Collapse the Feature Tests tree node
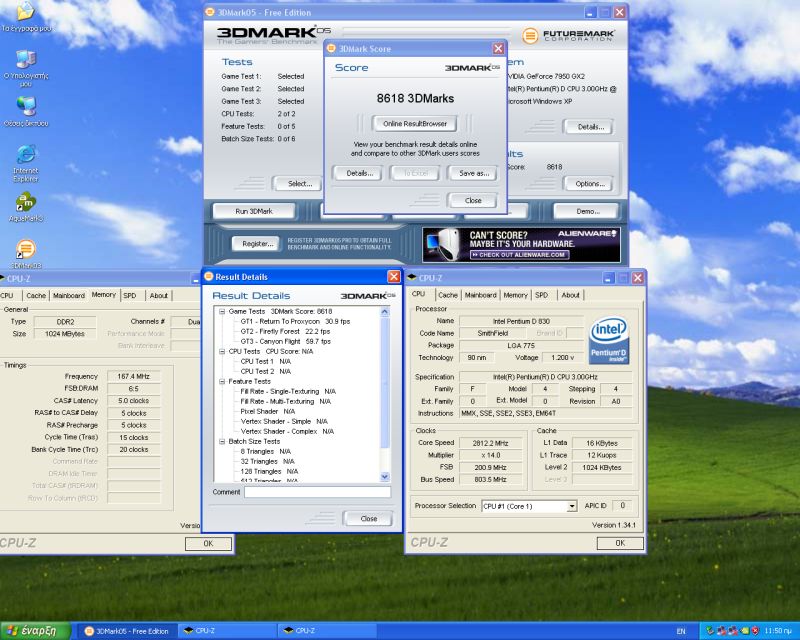This screenshot has width=800, height=640. 222,381
